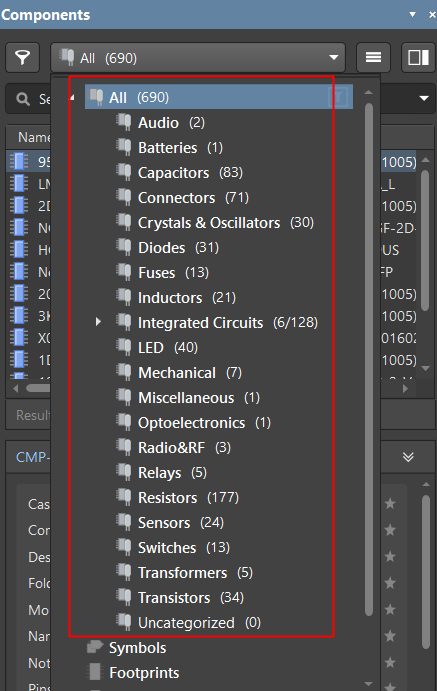Collapse the component details double chevron
This screenshot has height=691, width=437.
click(x=408, y=457)
